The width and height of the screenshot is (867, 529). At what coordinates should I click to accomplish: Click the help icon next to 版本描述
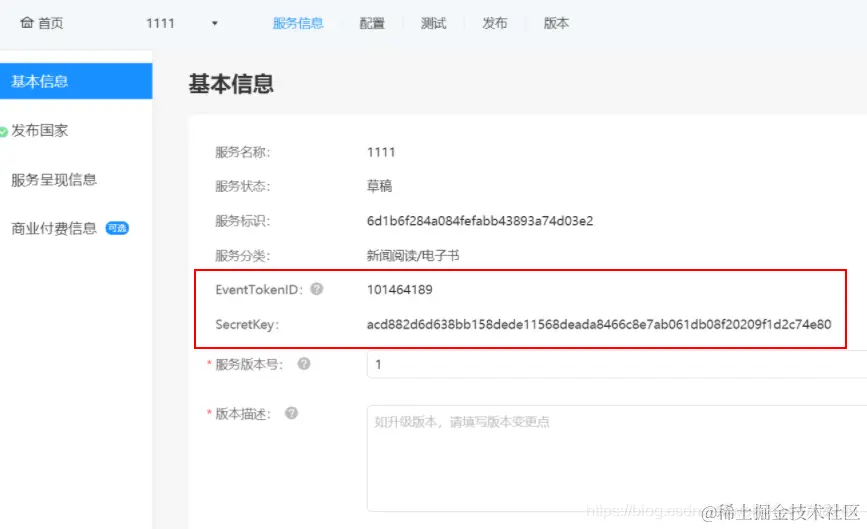[291, 413]
